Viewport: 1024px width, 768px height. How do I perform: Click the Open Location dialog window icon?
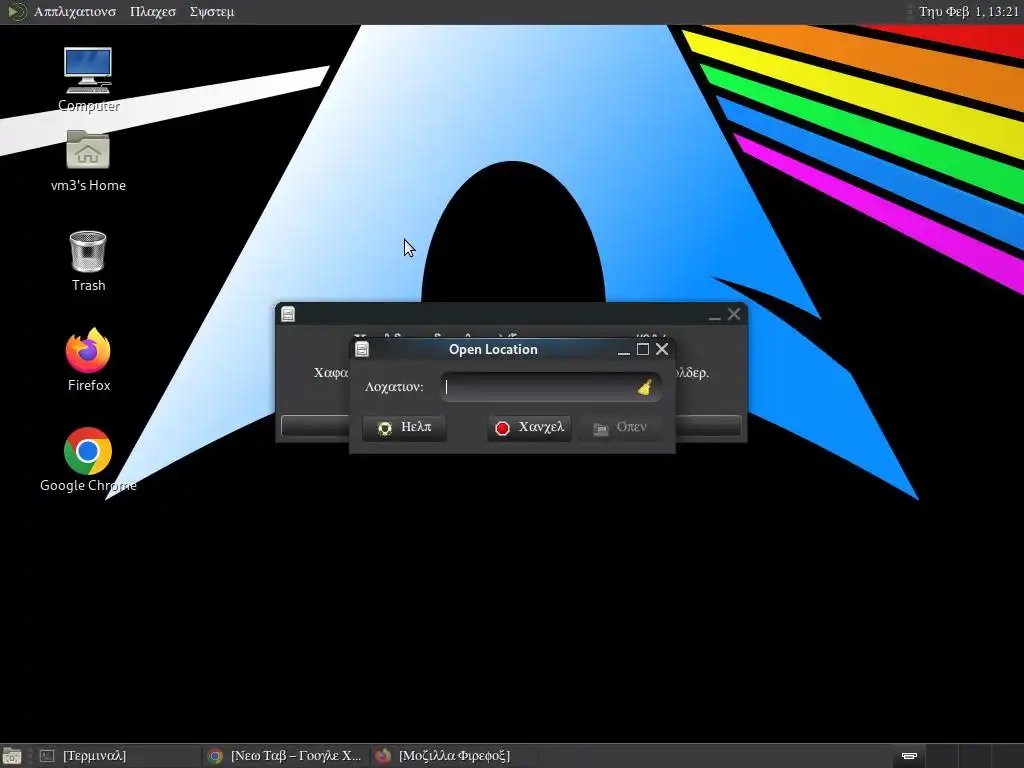pyautogui.click(x=362, y=349)
